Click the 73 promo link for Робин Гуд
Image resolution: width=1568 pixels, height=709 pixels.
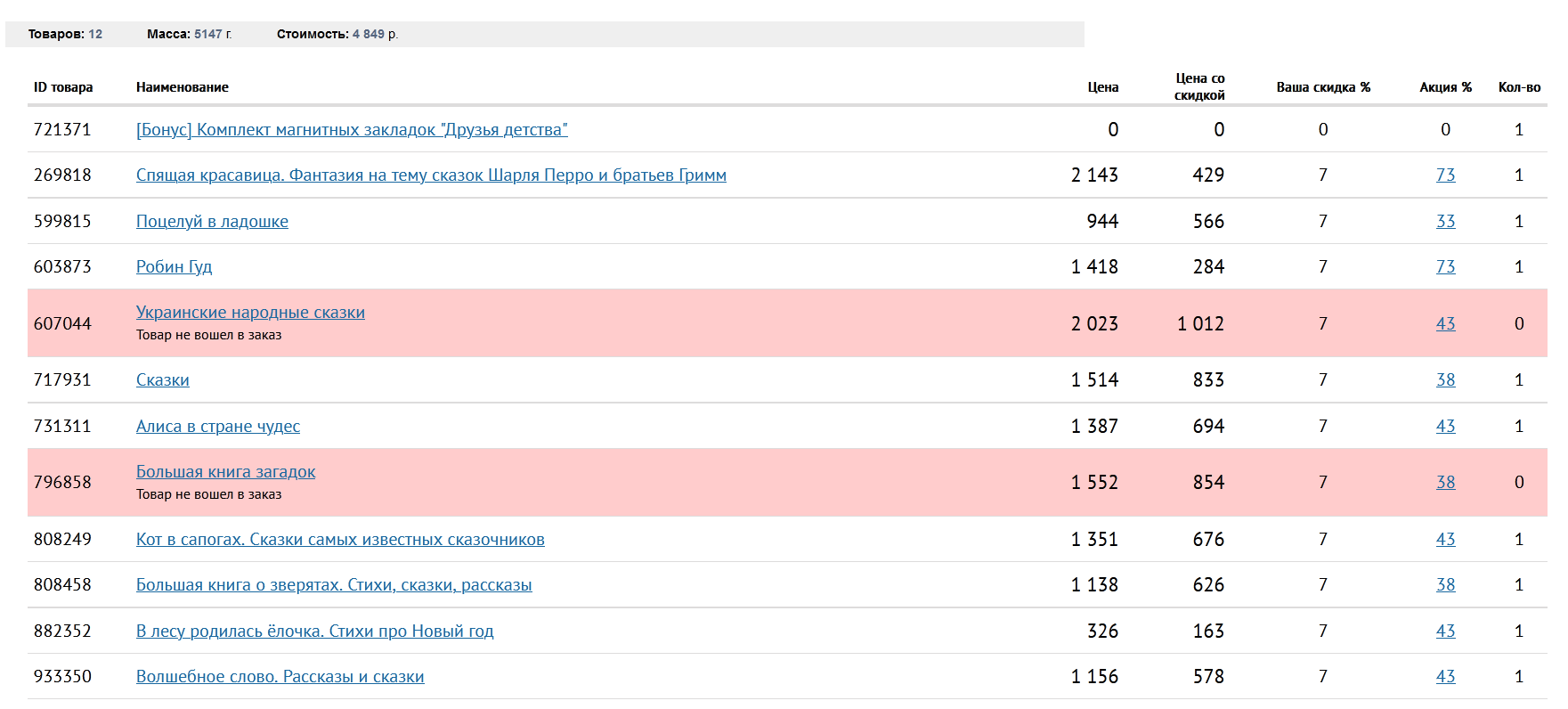(x=1445, y=267)
